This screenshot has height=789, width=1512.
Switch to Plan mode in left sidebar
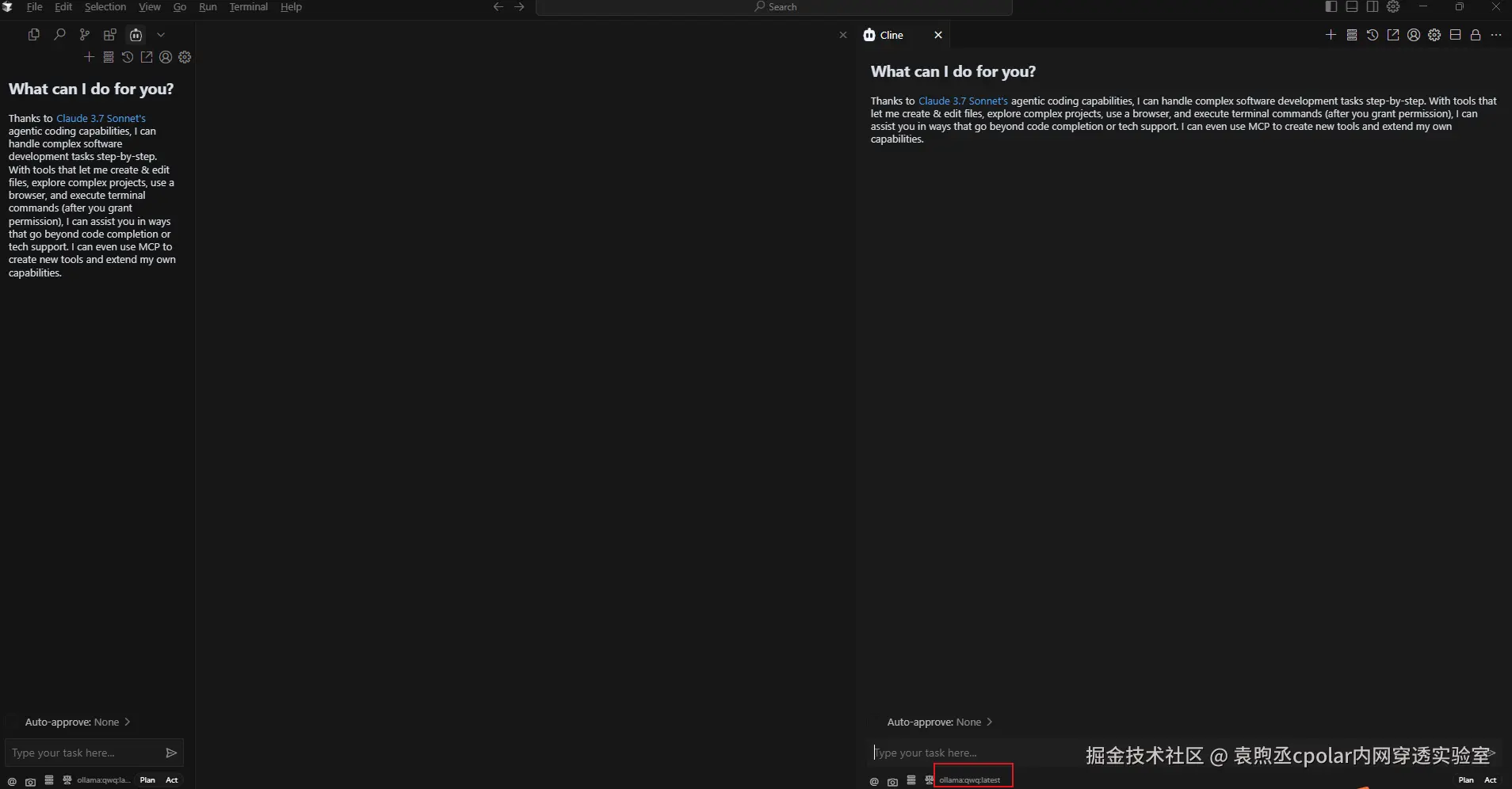pyautogui.click(x=147, y=780)
